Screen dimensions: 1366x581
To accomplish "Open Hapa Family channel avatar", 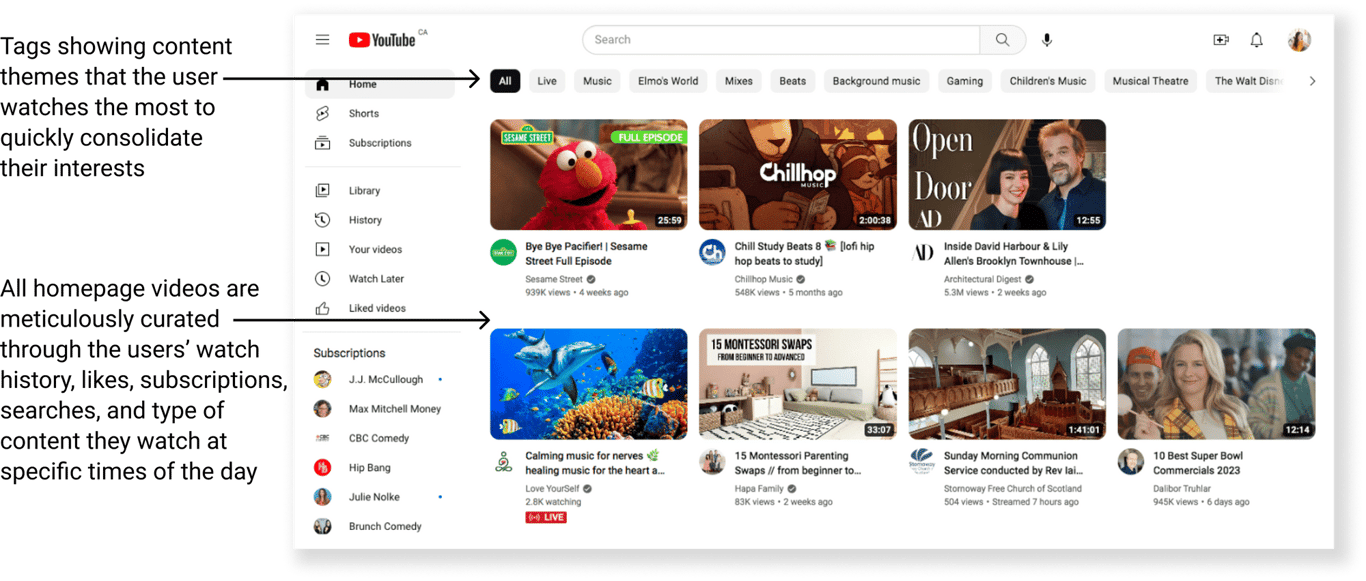I will [712, 462].
